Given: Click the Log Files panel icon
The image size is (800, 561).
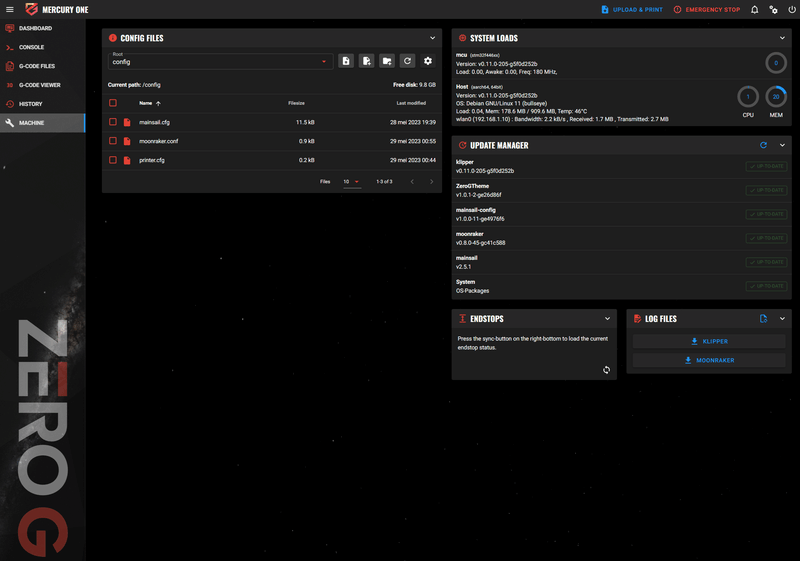Looking at the screenshot, I should click(637, 319).
